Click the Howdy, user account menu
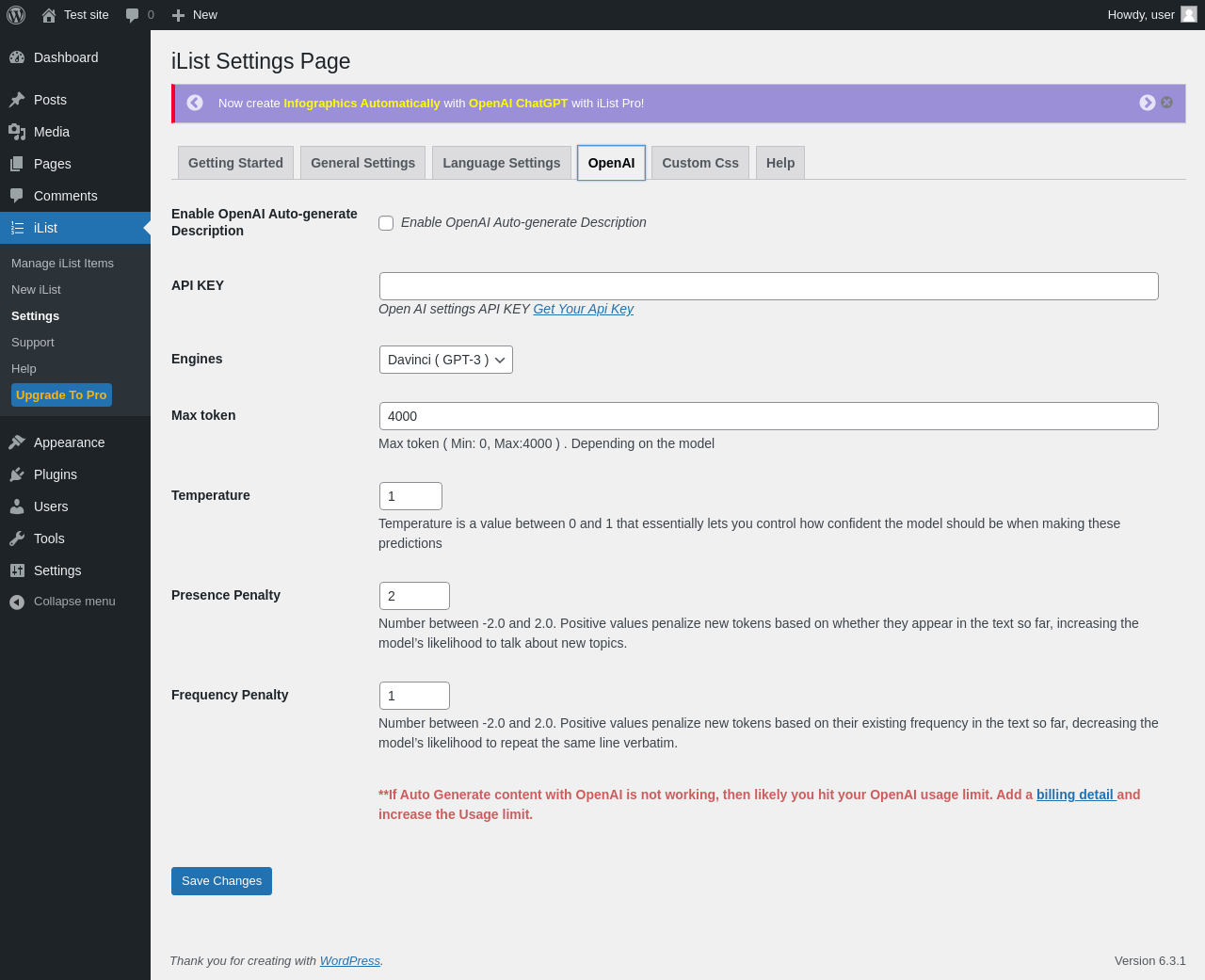This screenshot has width=1205, height=980. (1152, 15)
